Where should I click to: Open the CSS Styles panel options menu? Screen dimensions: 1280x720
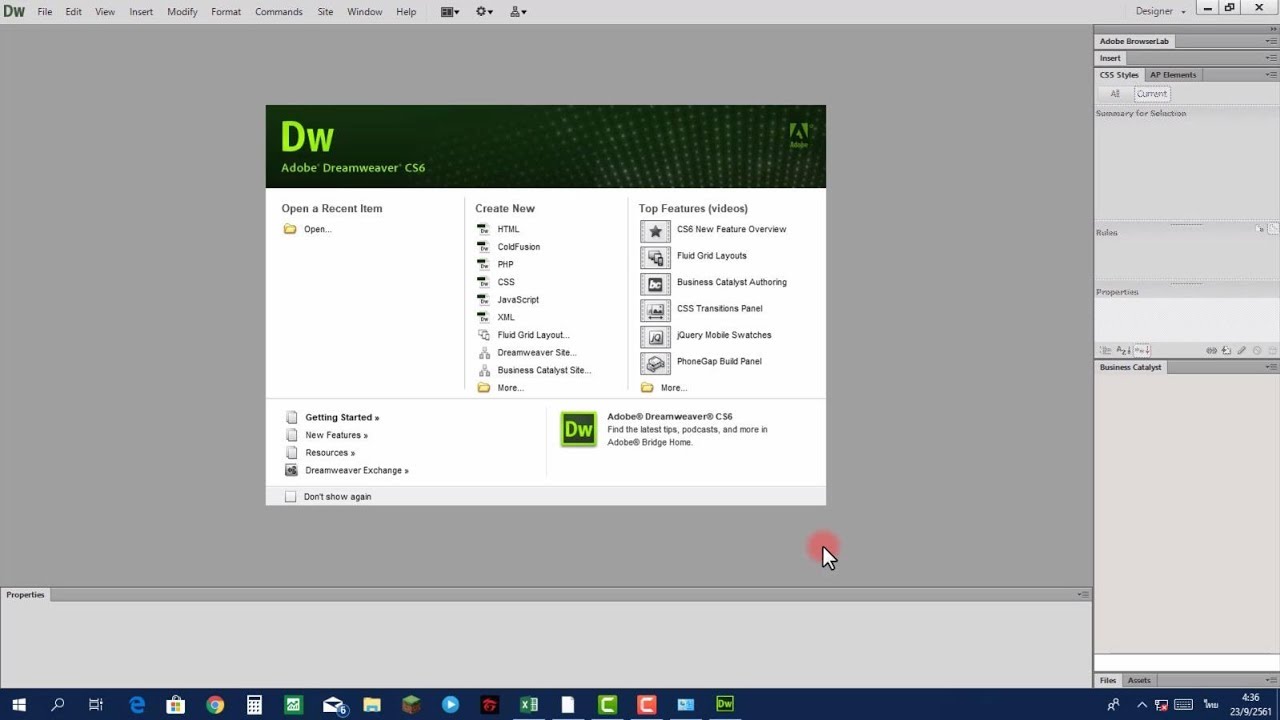tap(1271, 75)
